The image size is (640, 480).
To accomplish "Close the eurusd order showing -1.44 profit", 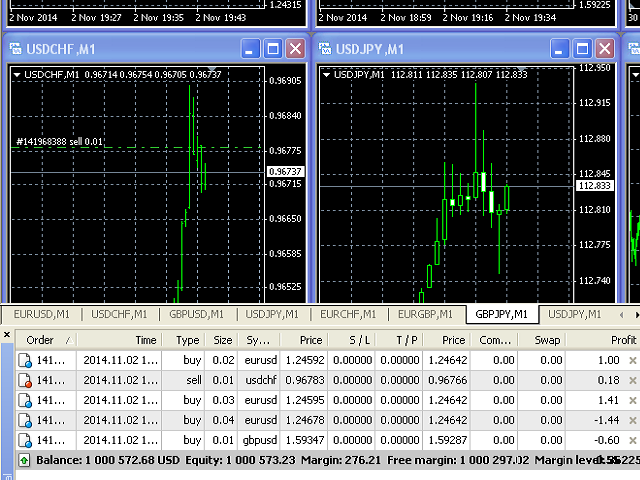I will coord(631,421).
